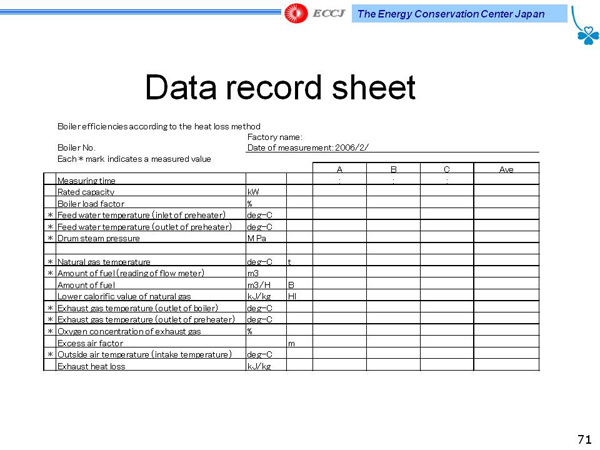This screenshot has height=450, width=600.
Task: Click the 'Excess air factor' row label
Action: pos(90,343)
